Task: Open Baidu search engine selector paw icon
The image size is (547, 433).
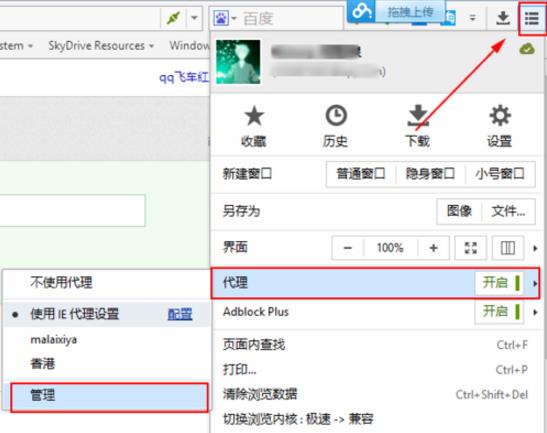Action: click(x=222, y=17)
